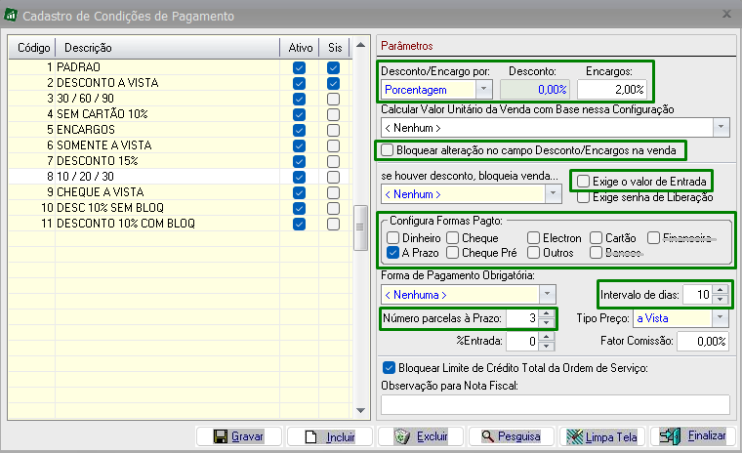Click Observação para Nota Fiscal field
The height and width of the screenshot is (453, 742).
(x=555, y=405)
